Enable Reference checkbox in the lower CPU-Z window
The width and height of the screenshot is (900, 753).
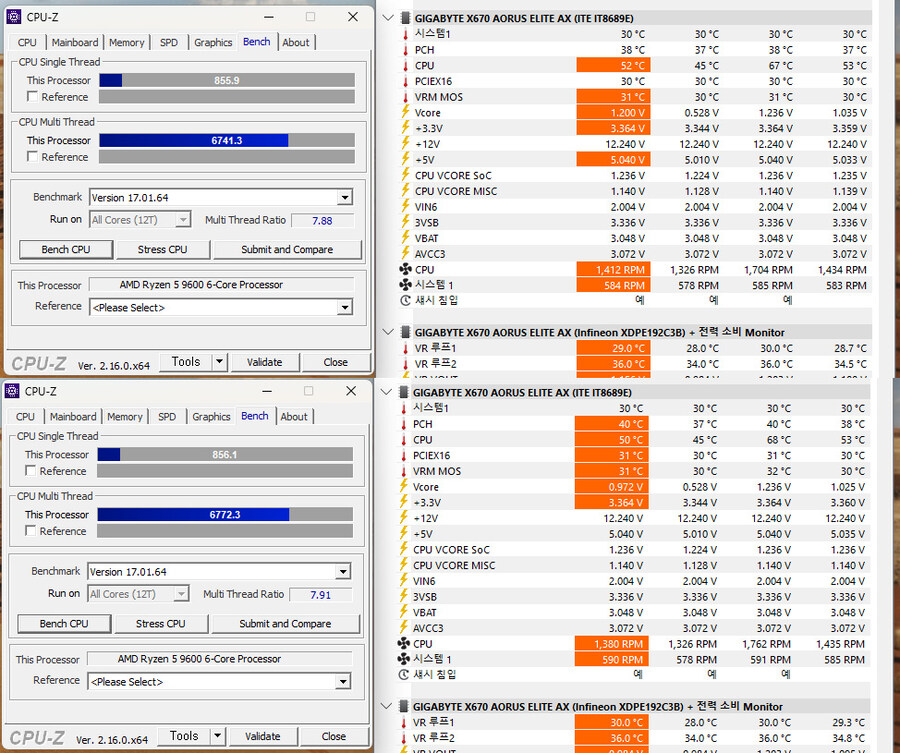pos(33,471)
